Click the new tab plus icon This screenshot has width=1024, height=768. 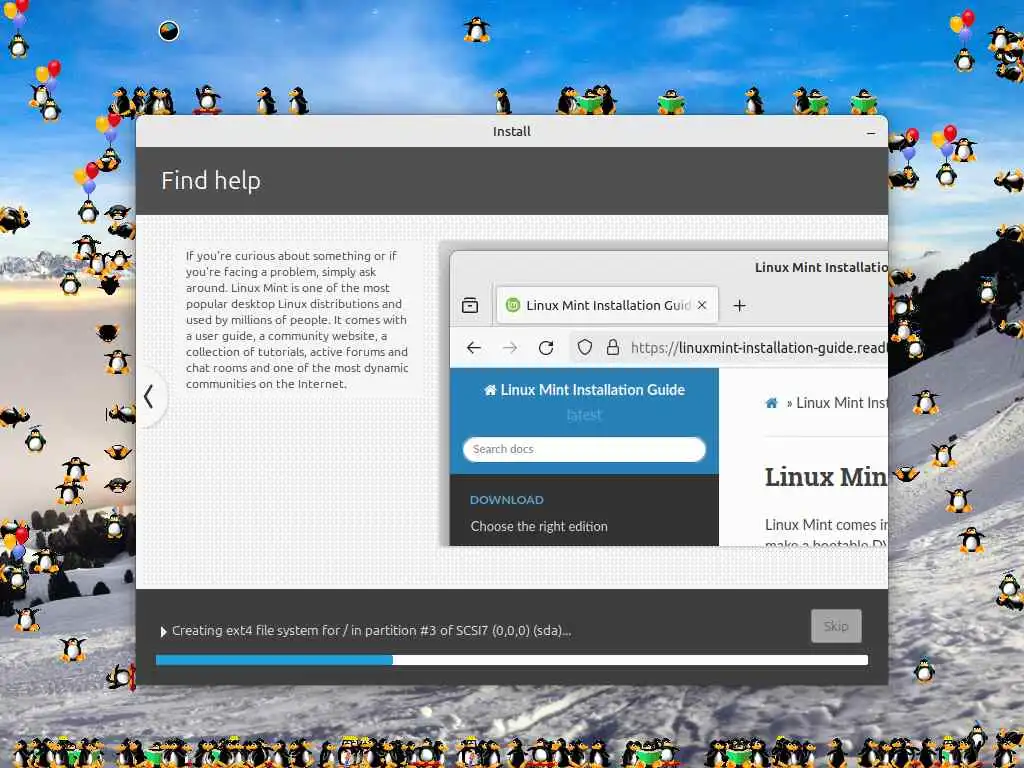739,306
